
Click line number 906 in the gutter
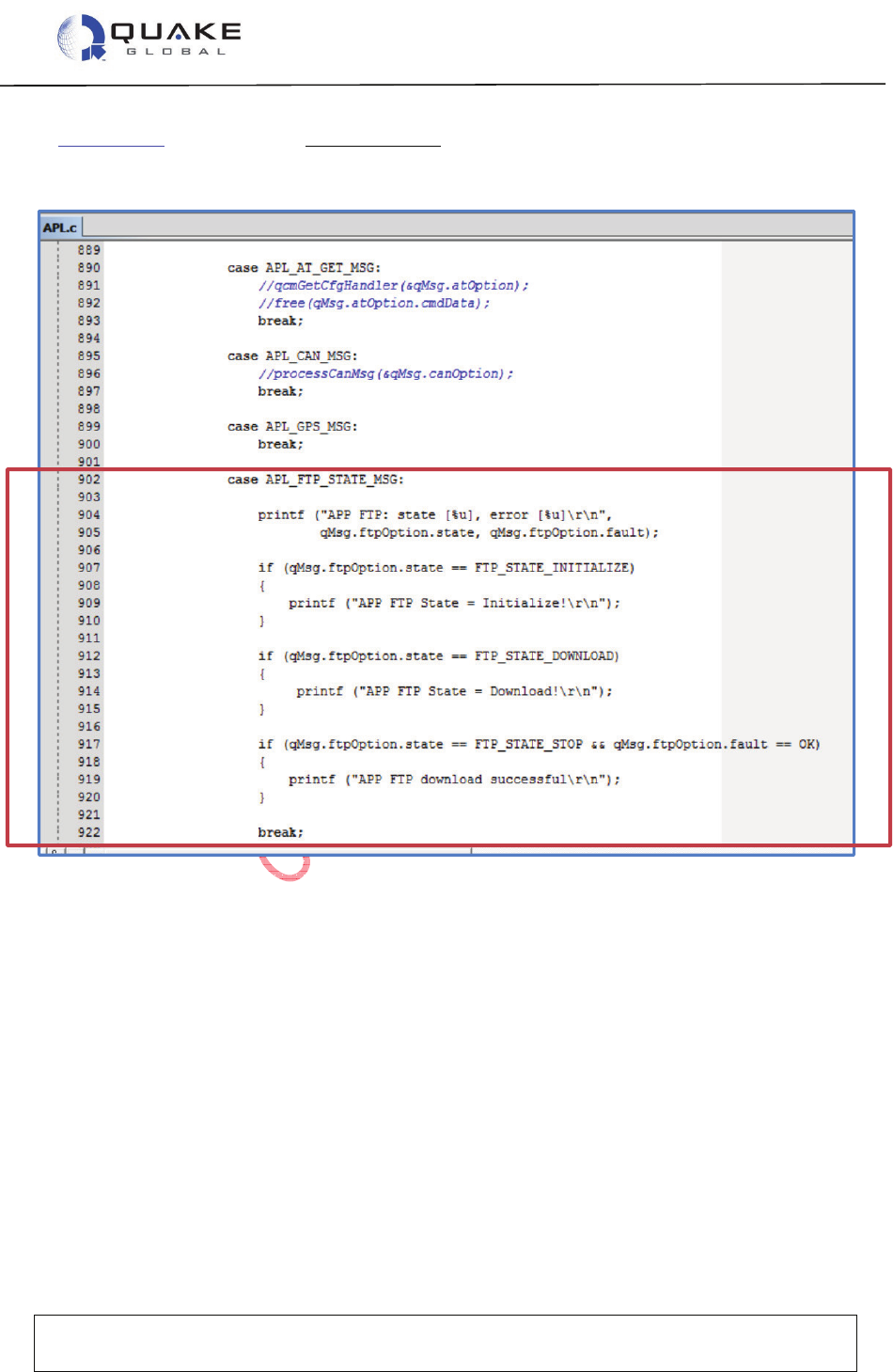point(89,550)
